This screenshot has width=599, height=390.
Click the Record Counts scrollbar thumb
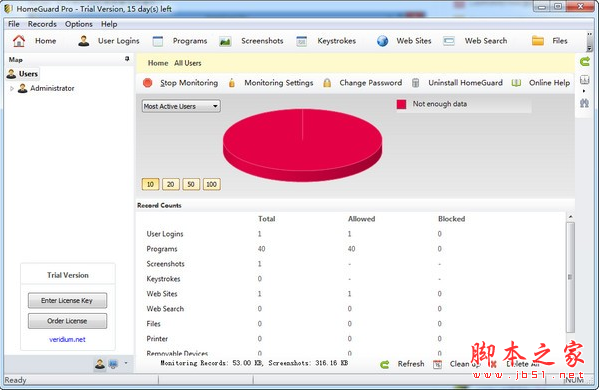pyautogui.click(x=570, y=278)
